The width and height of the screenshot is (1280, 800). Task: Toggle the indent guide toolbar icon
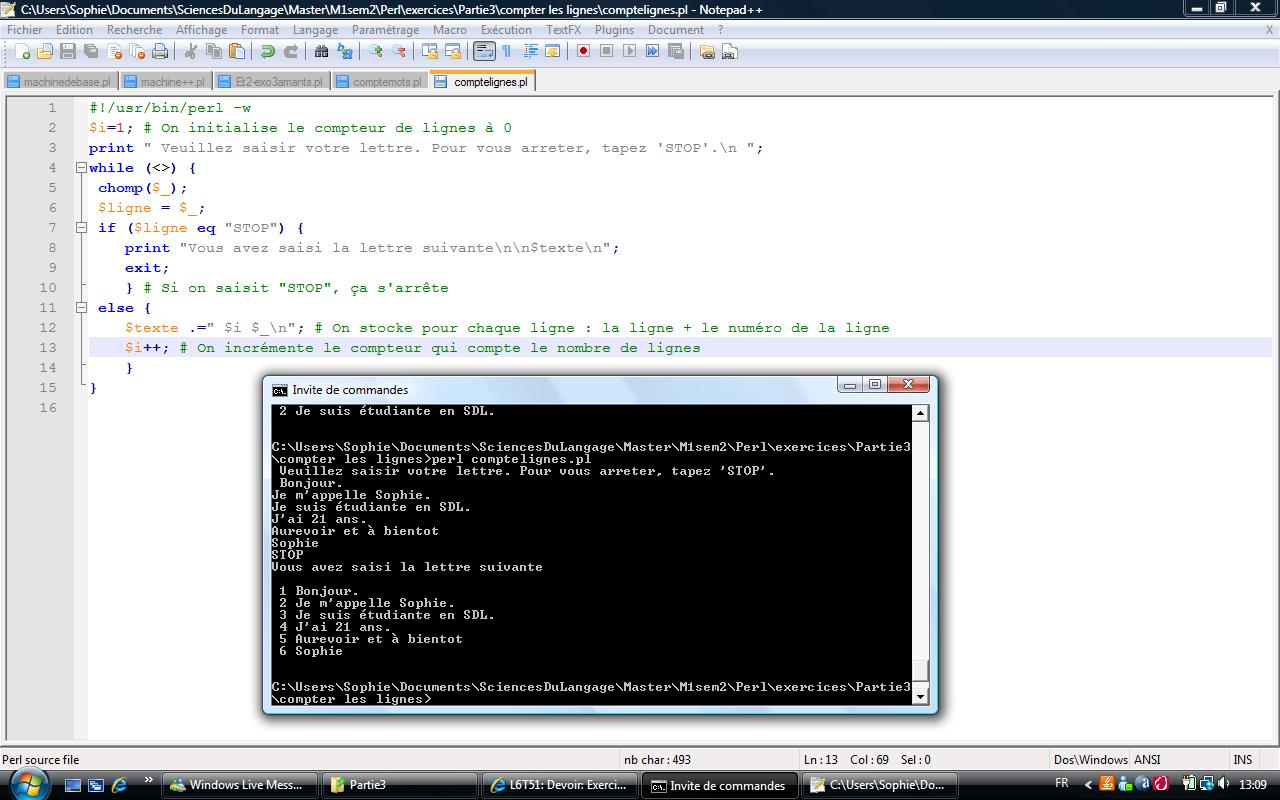point(530,51)
